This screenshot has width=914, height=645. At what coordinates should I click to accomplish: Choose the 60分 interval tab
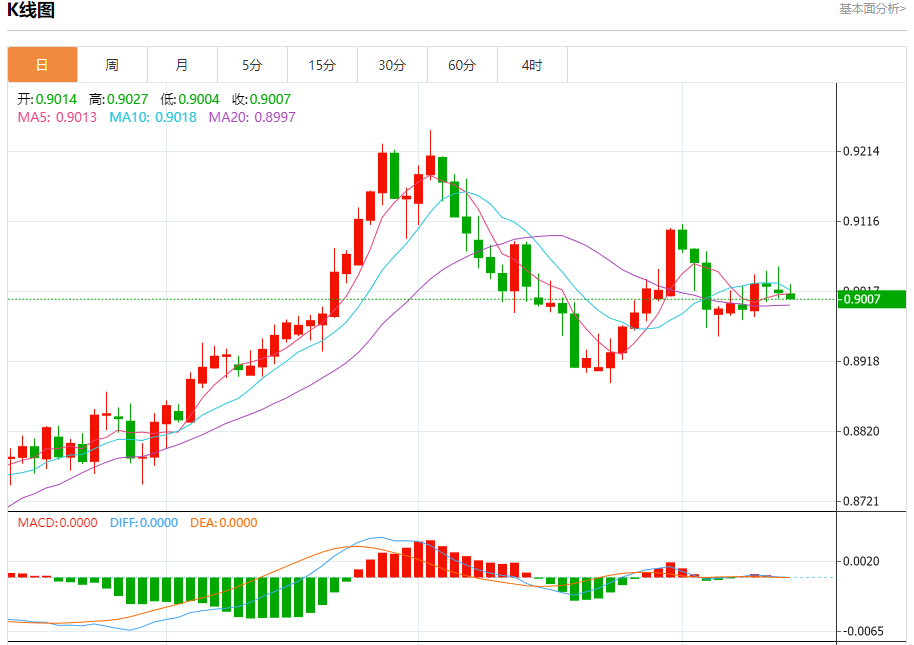coord(462,65)
